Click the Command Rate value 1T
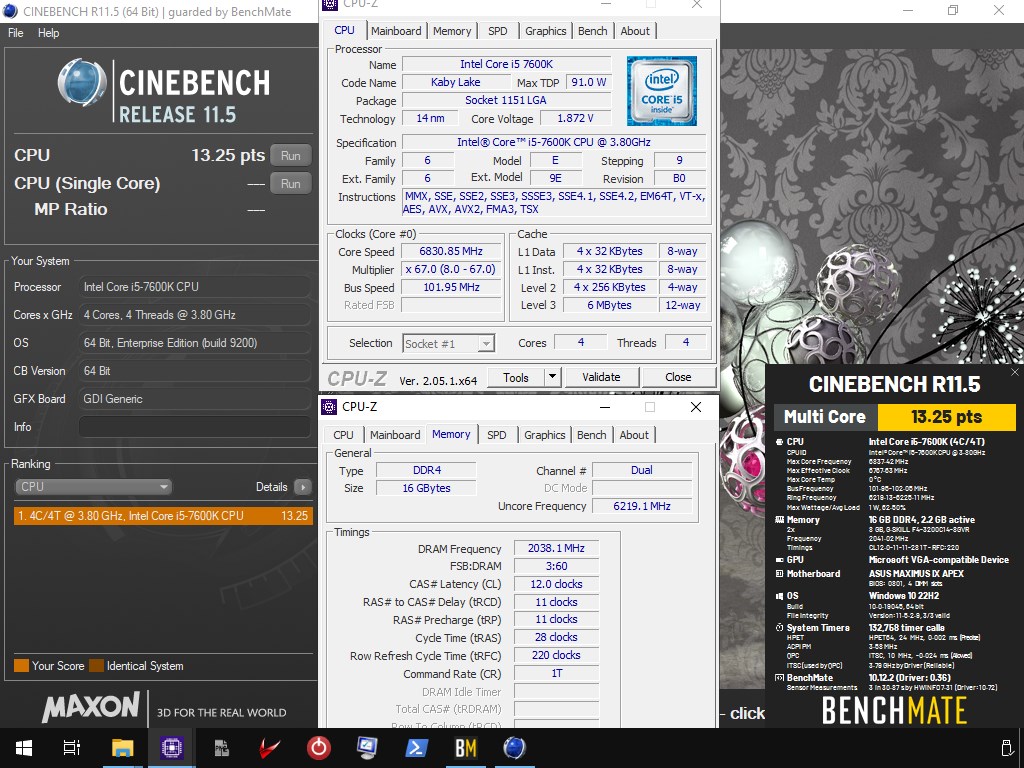1024x768 pixels. 556,673
